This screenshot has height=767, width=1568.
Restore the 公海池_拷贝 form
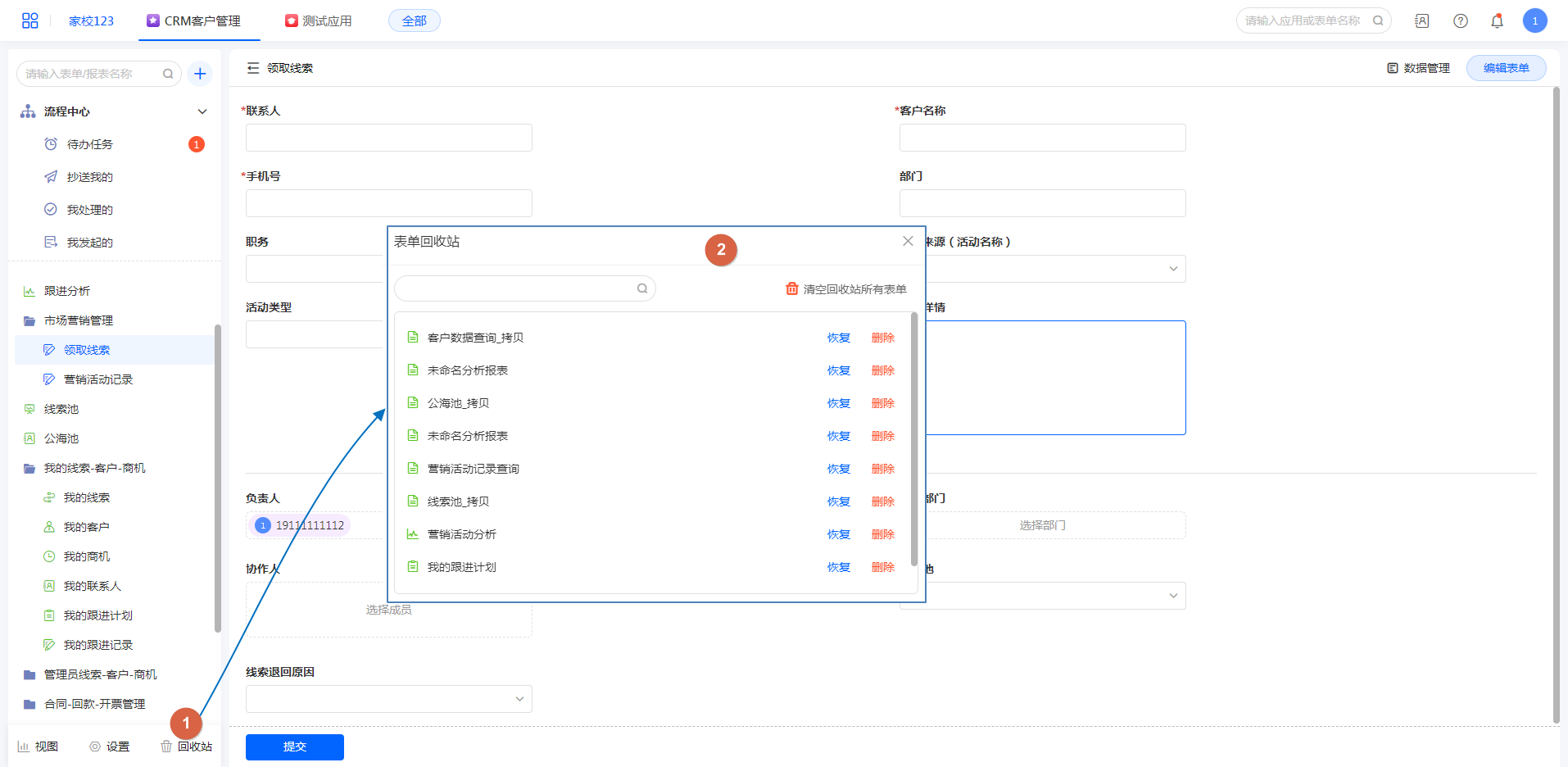[838, 403]
